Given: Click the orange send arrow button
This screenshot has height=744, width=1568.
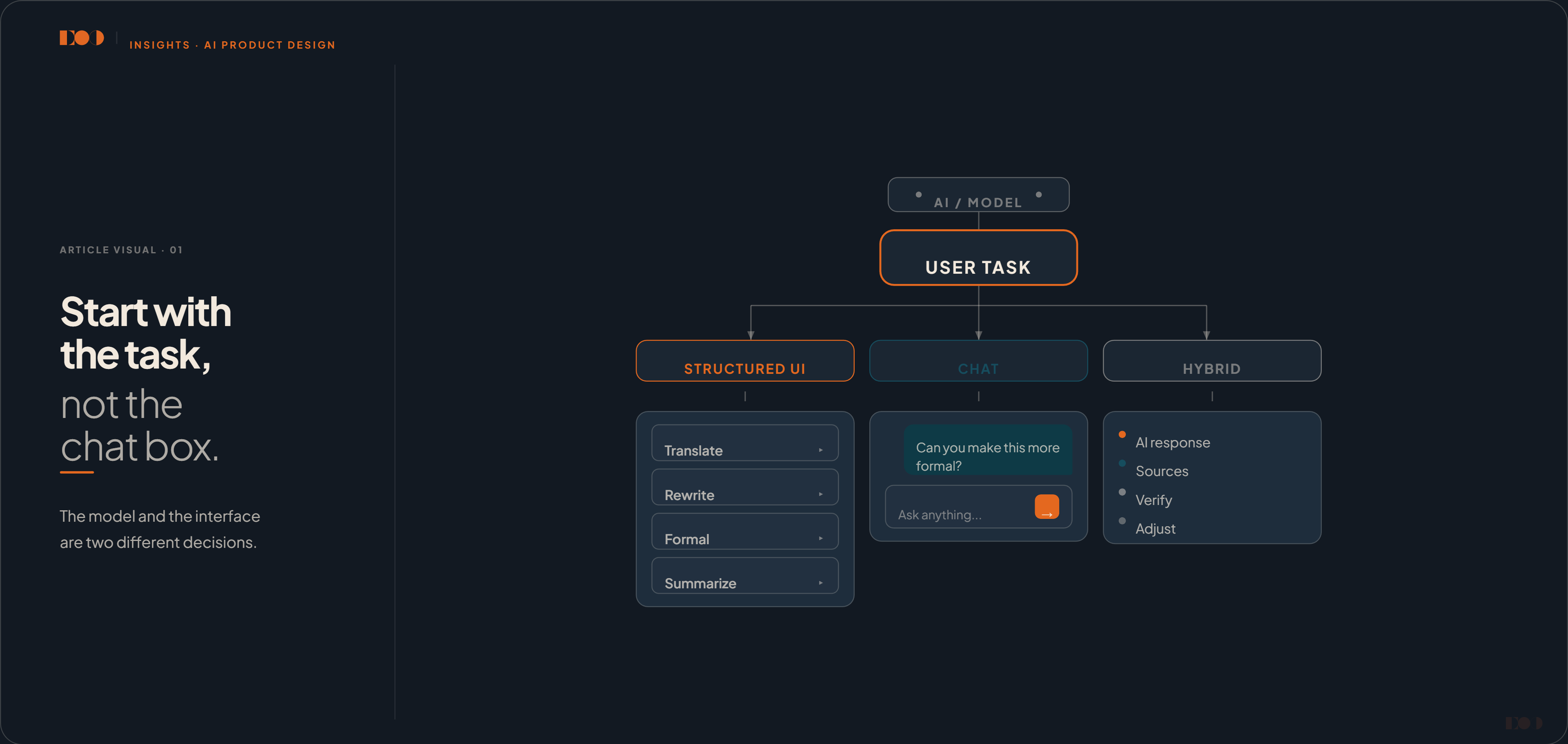Looking at the screenshot, I should tap(1046, 507).
